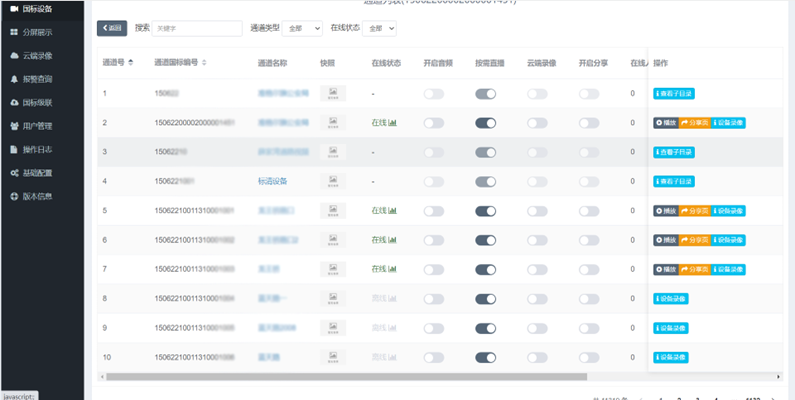Enable 云端录像 switch for channel 4
Screen dimensions: 795x400
click(537, 182)
